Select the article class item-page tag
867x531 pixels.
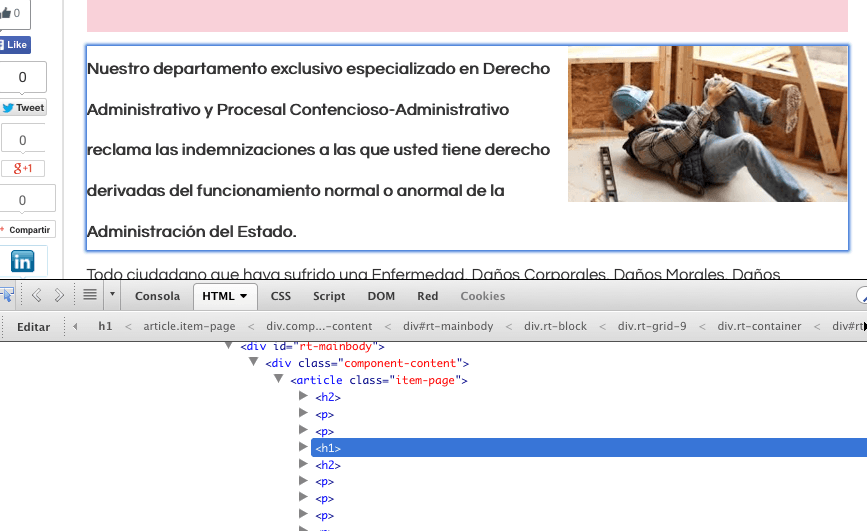tap(379, 381)
